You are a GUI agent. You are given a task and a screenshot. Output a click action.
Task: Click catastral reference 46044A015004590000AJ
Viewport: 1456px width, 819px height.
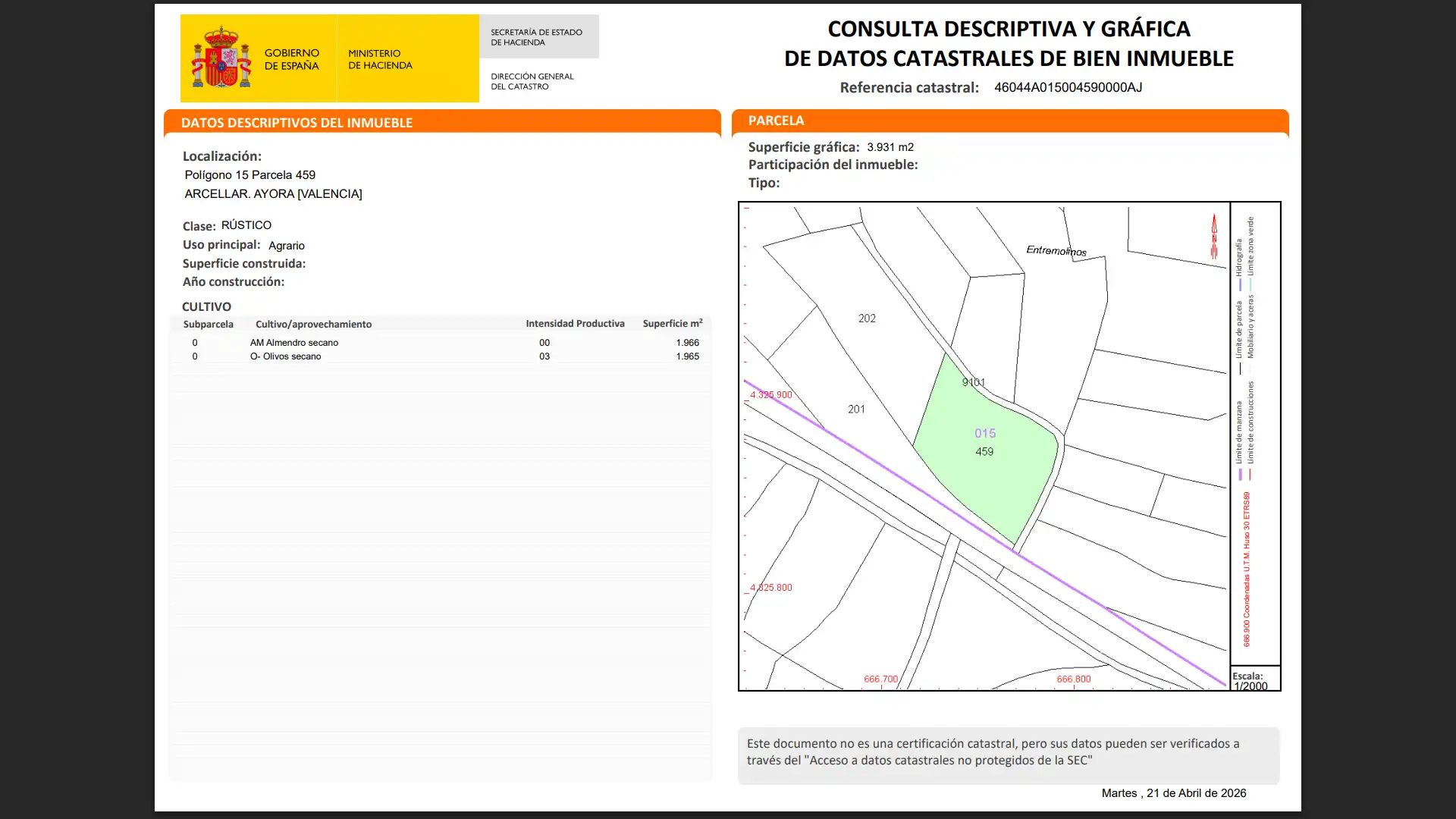[x=1068, y=87]
